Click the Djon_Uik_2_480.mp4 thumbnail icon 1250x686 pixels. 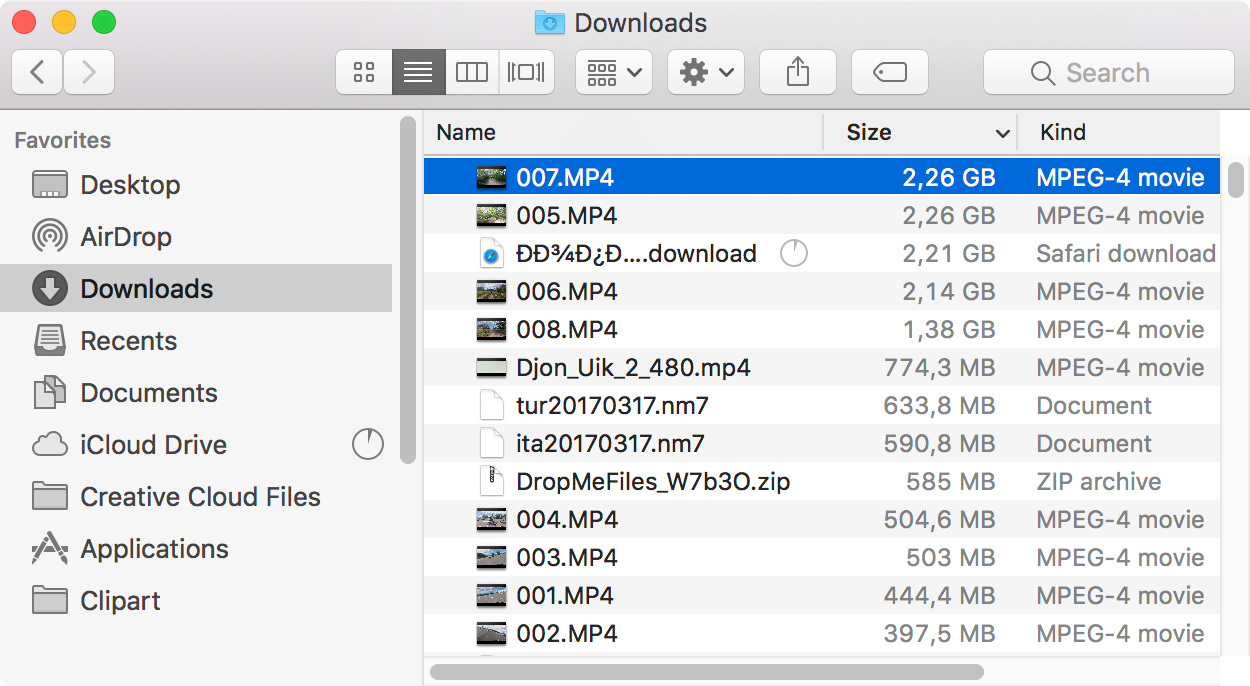[491, 368]
